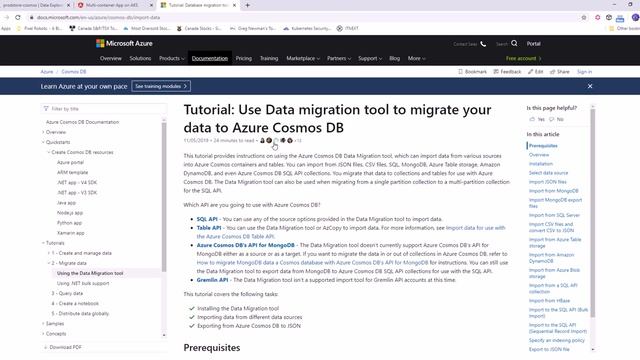This screenshot has width=640, height=360.
Task: Collapse the Quickstarts tree node
Action: pos(43,142)
